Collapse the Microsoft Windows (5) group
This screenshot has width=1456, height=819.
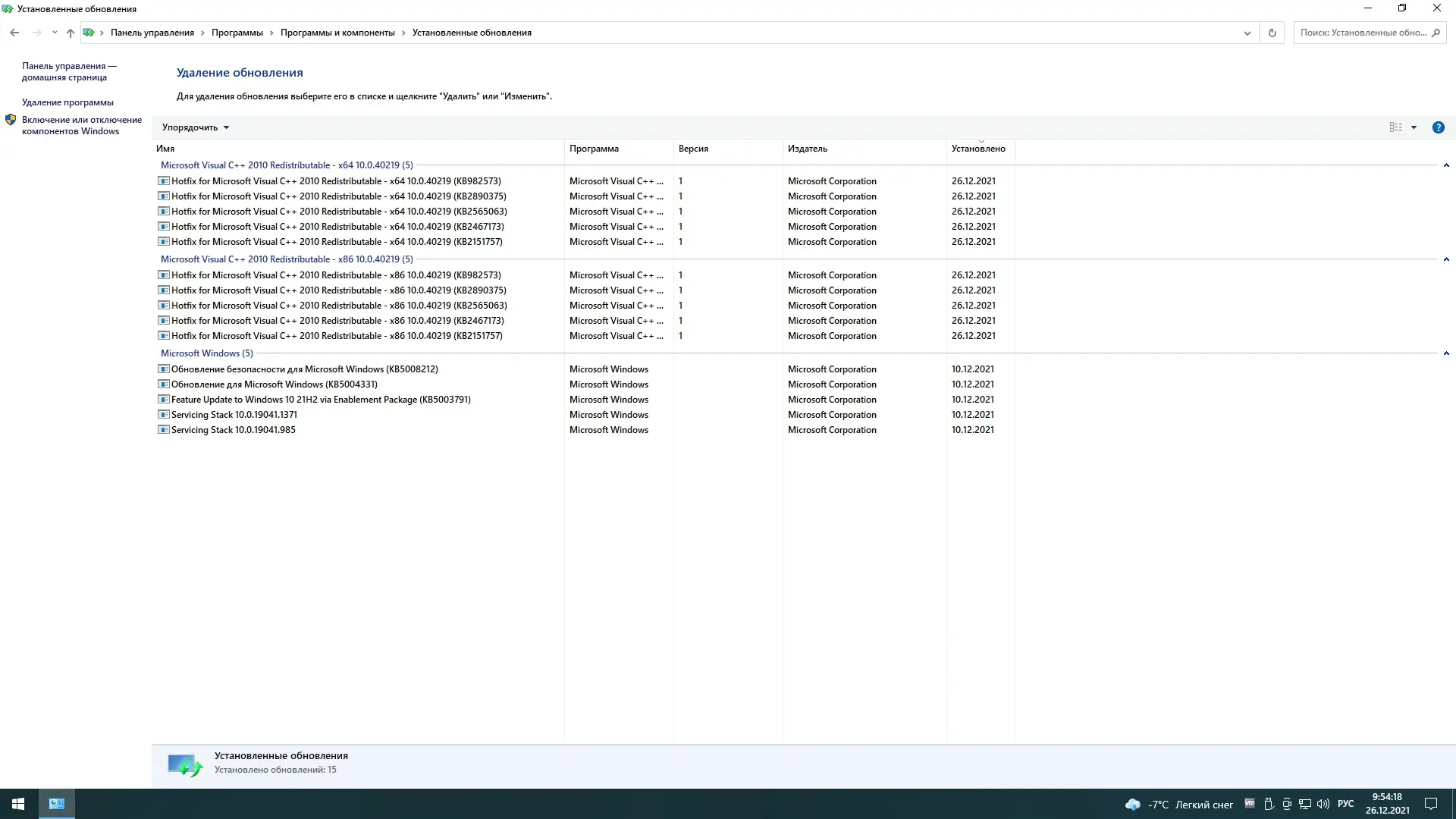[x=1446, y=353]
